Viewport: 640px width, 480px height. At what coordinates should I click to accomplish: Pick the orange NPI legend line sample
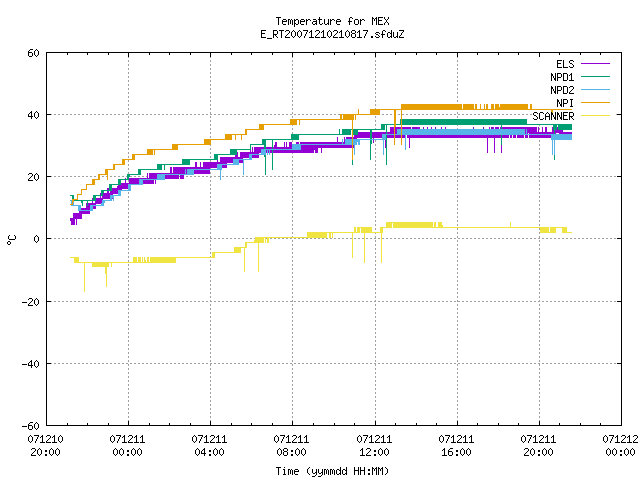pos(595,102)
